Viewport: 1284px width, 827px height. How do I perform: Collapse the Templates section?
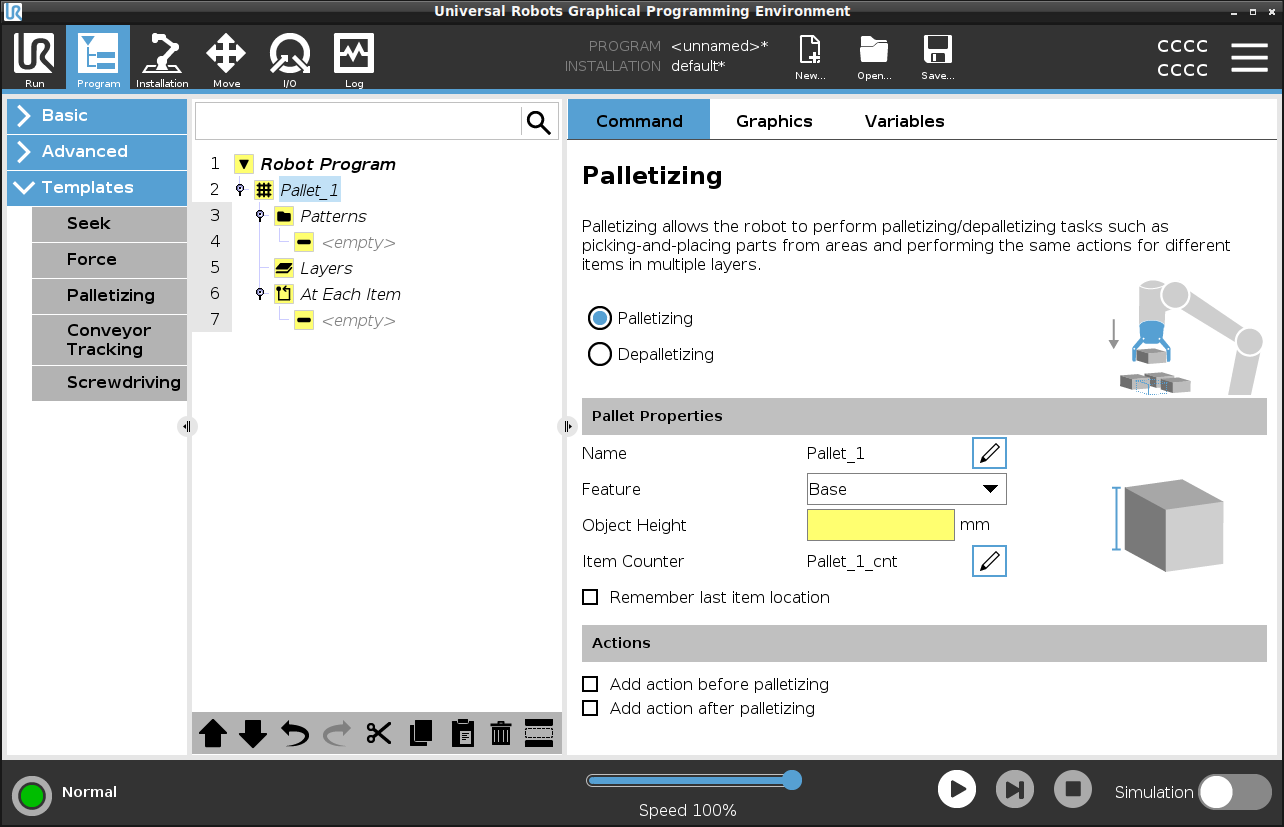coord(97,188)
